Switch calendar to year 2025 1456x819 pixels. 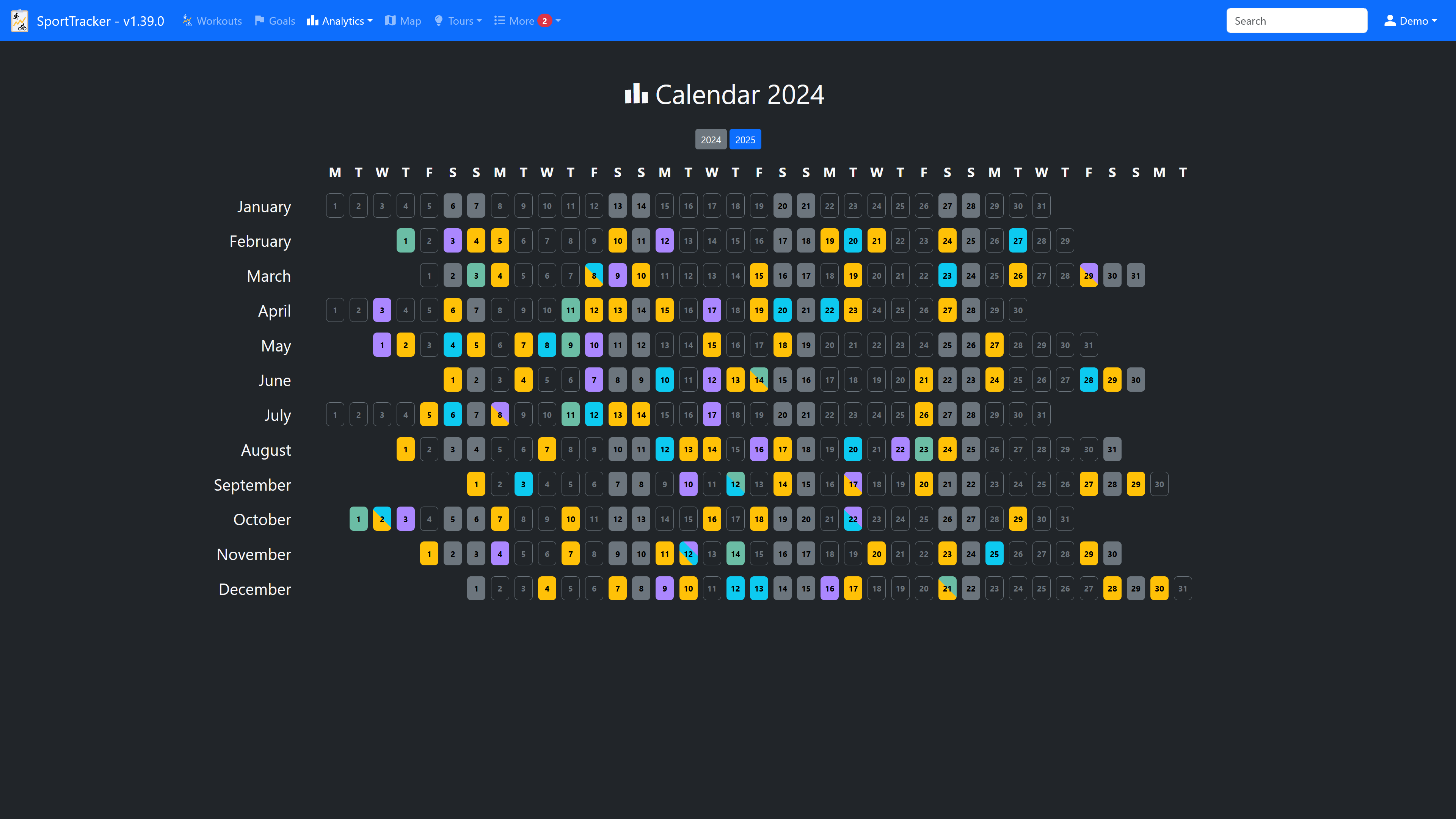[745, 140]
